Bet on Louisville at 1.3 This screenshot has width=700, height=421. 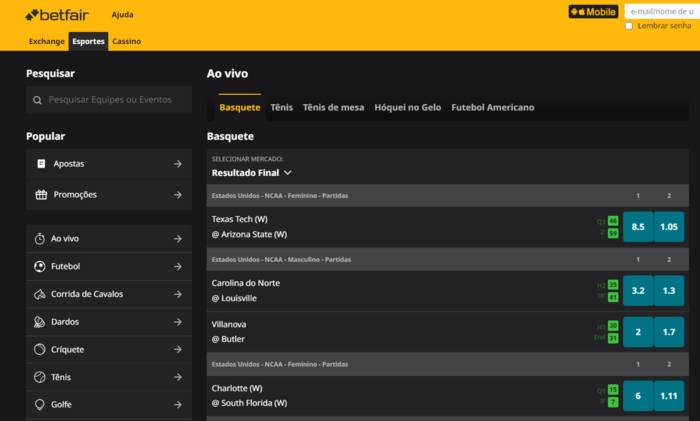669,291
